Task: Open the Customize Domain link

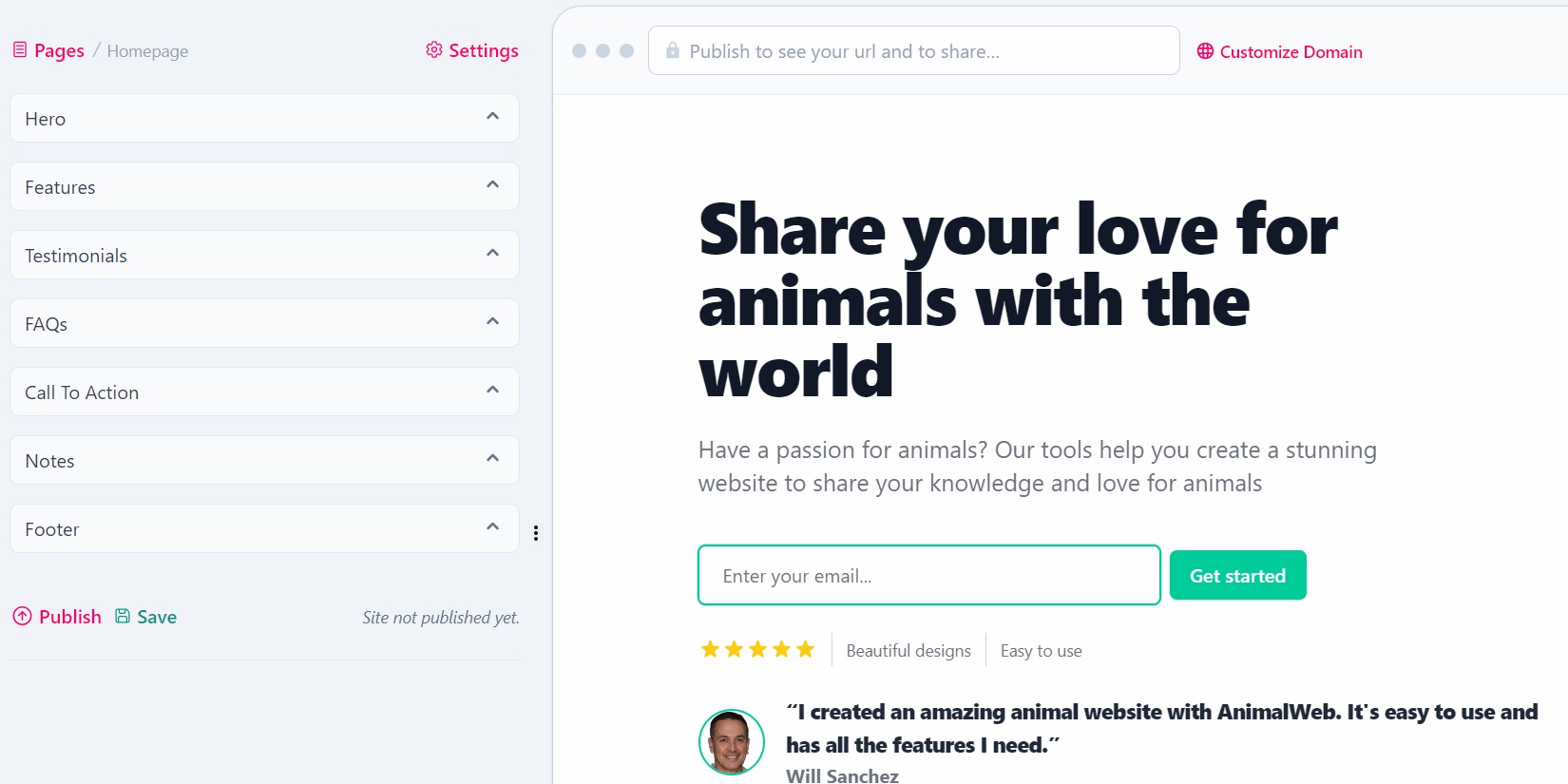Action: pyautogui.click(x=1291, y=52)
